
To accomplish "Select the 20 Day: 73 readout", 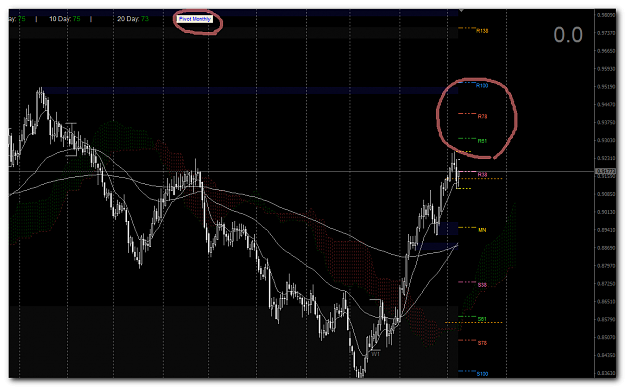I will click(133, 19).
